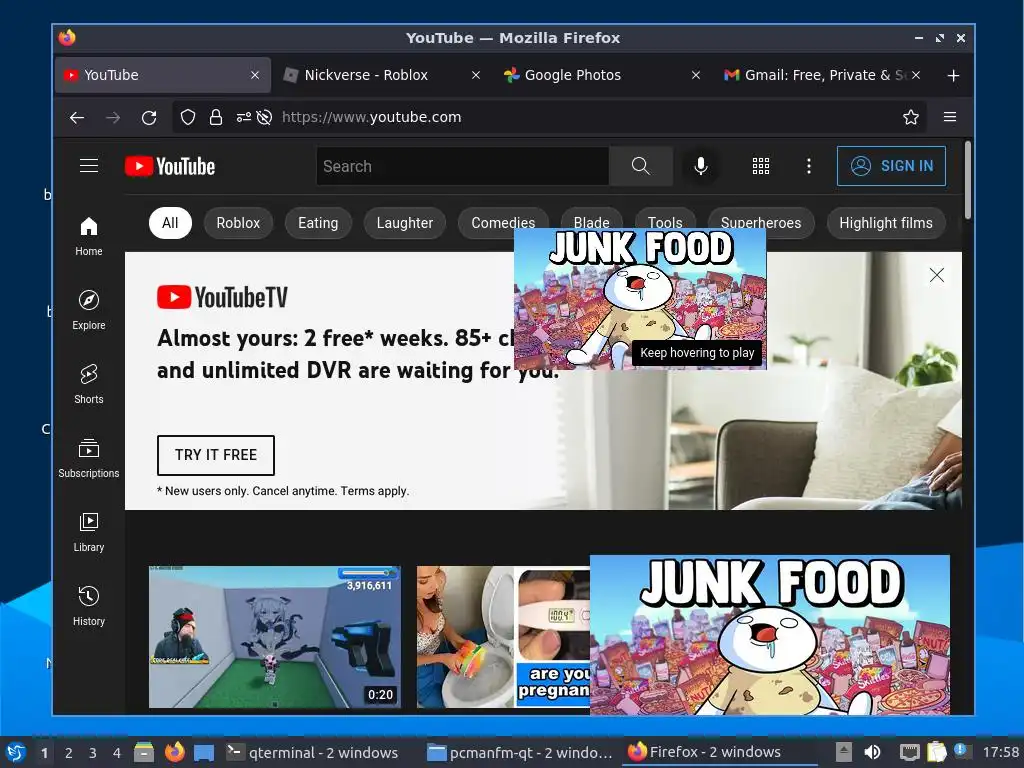Image resolution: width=1024 pixels, height=768 pixels.
Task: Open the YouTube hamburger guide menu
Action: point(89,166)
